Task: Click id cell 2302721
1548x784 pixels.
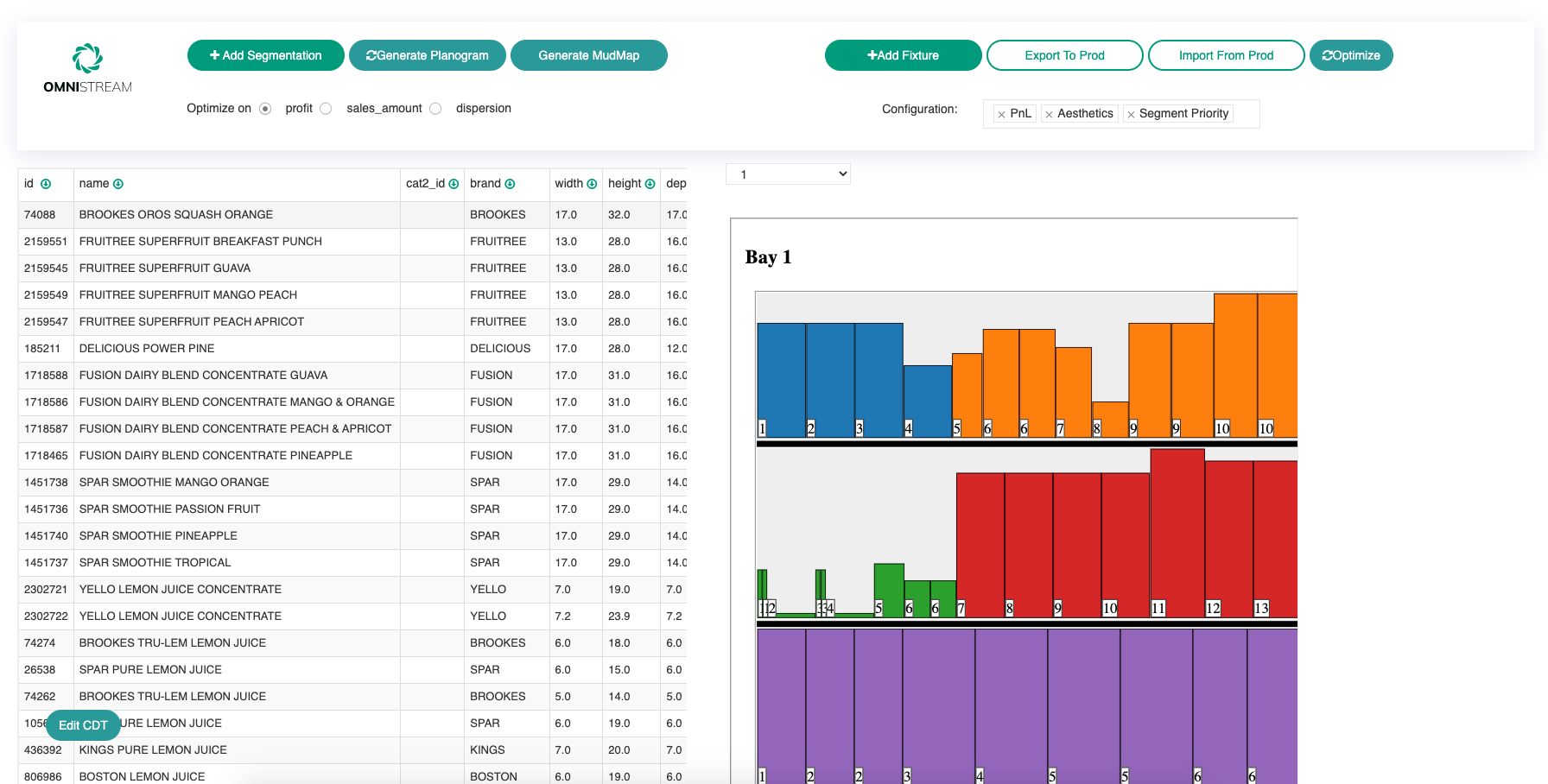Action: point(46,590)
